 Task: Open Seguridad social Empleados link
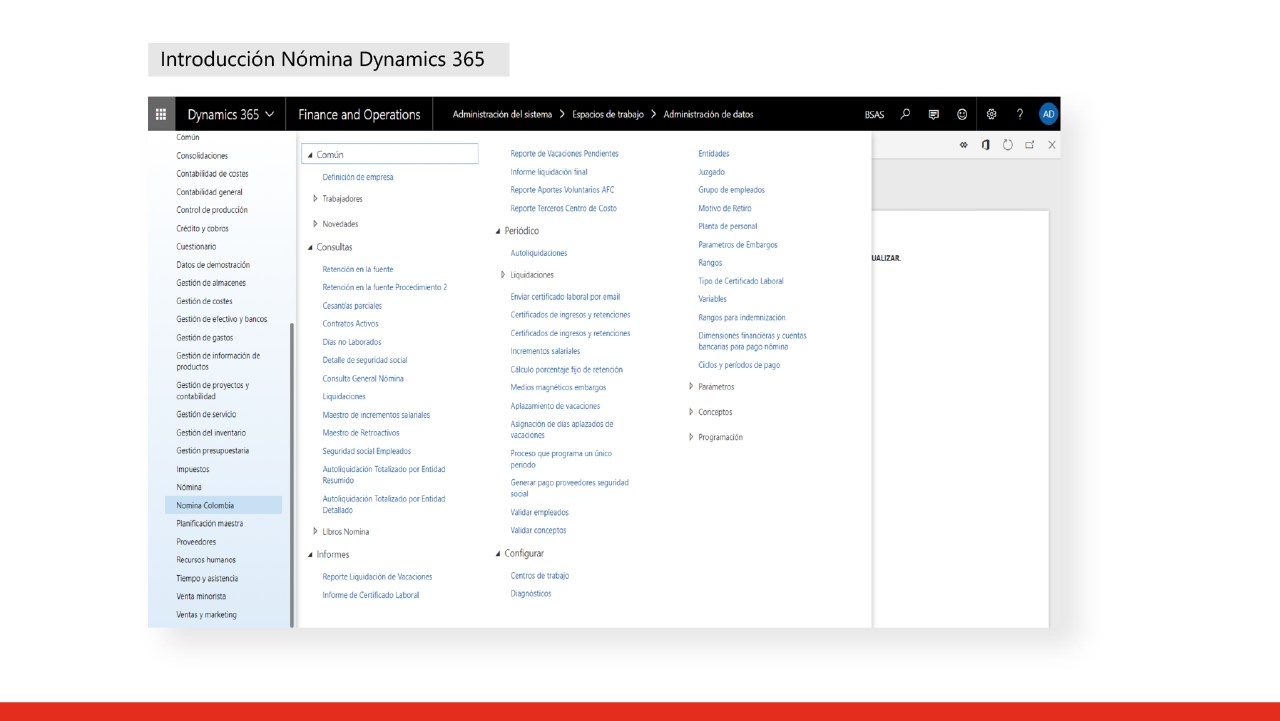(x=367, y=451)
